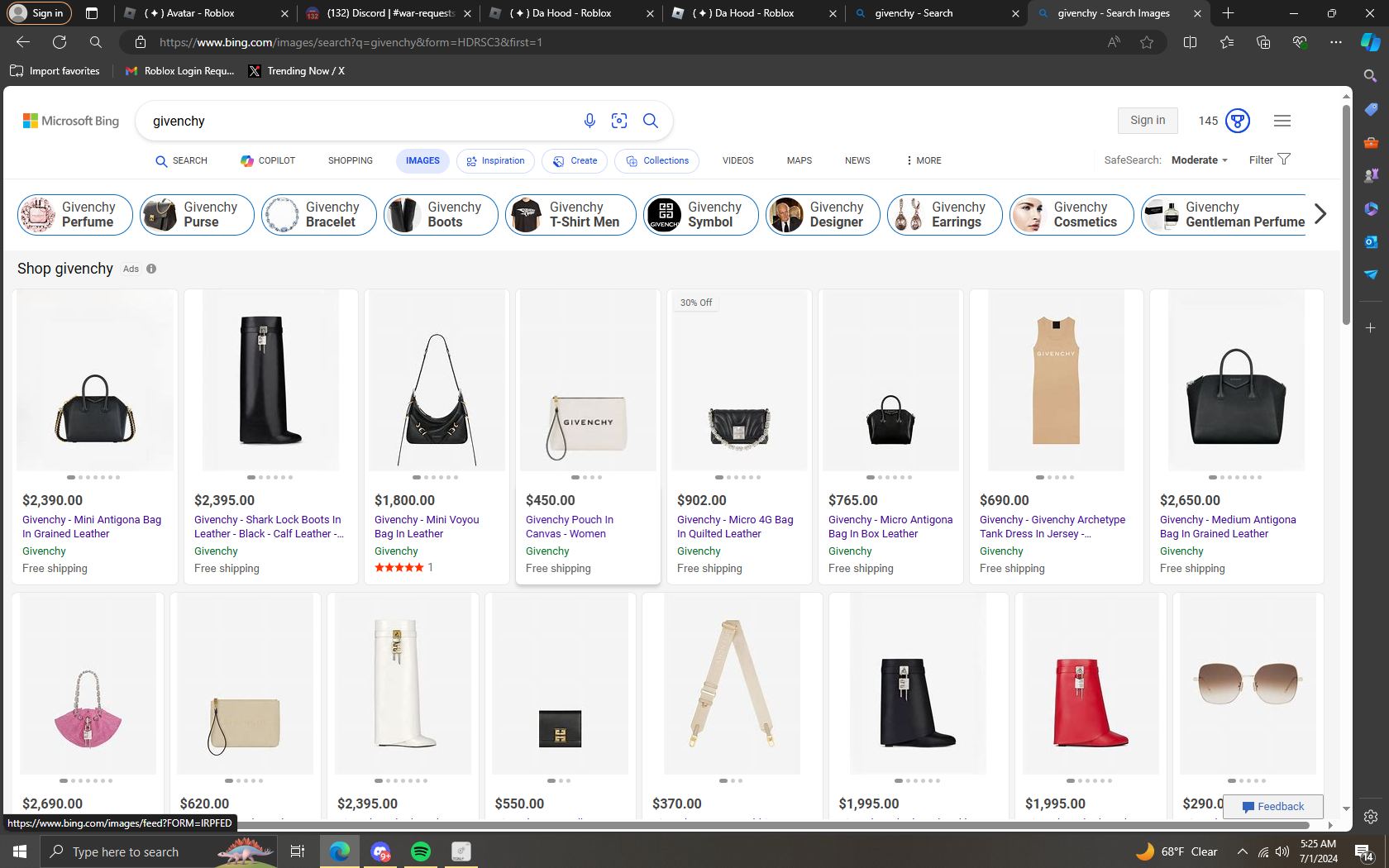
Task: Open sidebar settings gear icon
Action: point(1371,817)
